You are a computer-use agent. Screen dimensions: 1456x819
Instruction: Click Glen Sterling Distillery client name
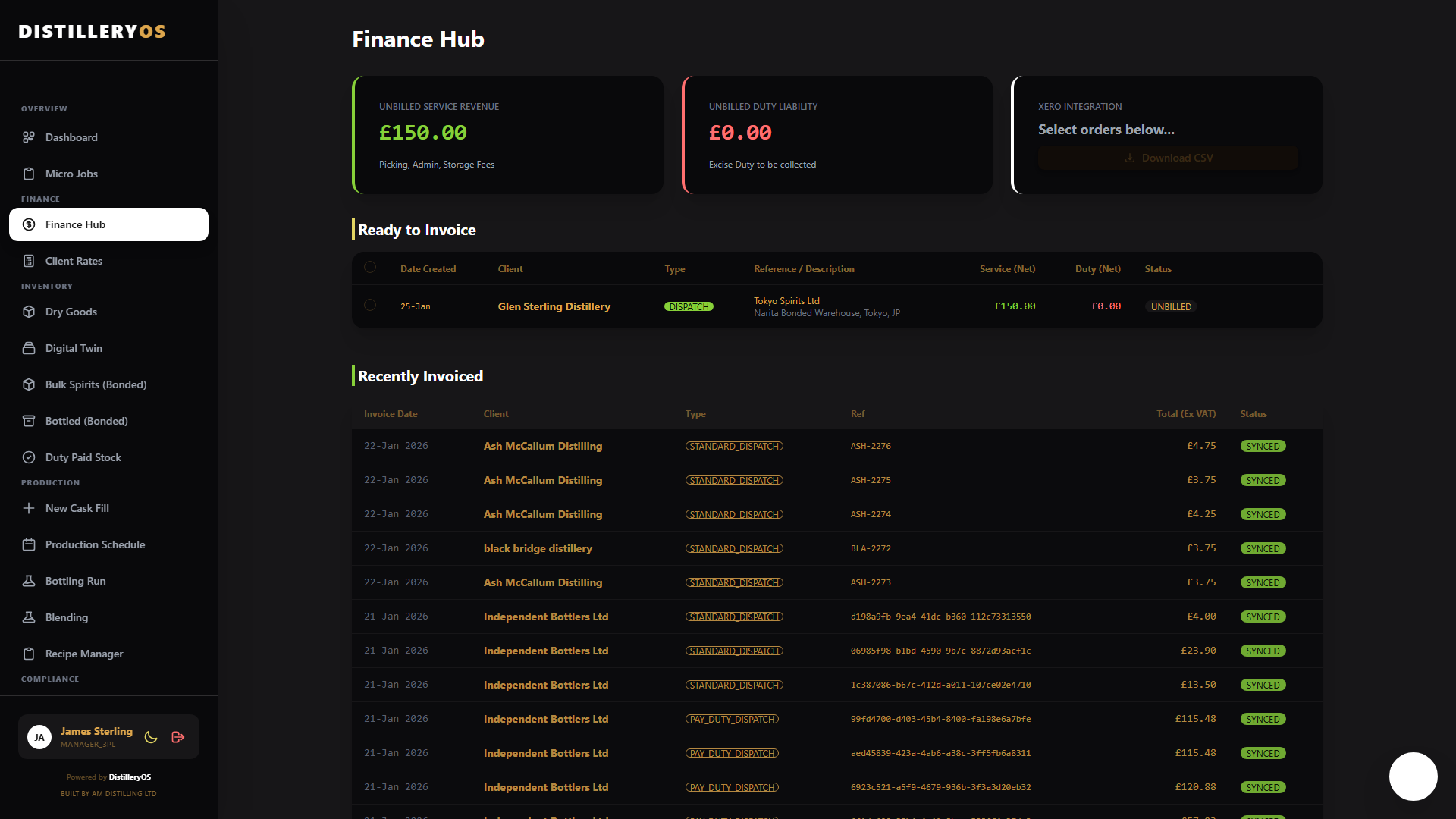[x=554, y=306]
